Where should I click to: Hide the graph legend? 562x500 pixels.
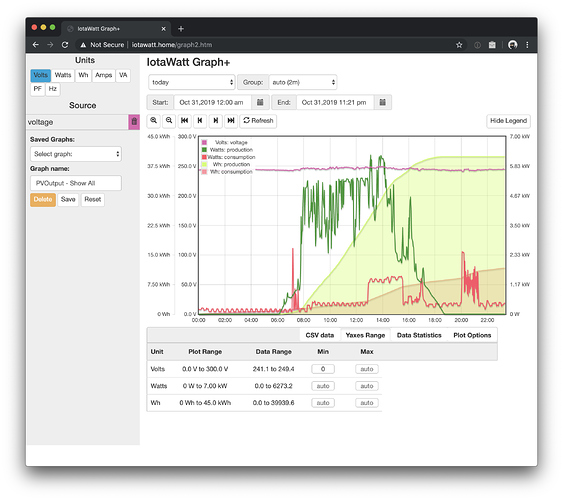pos(508,121)
